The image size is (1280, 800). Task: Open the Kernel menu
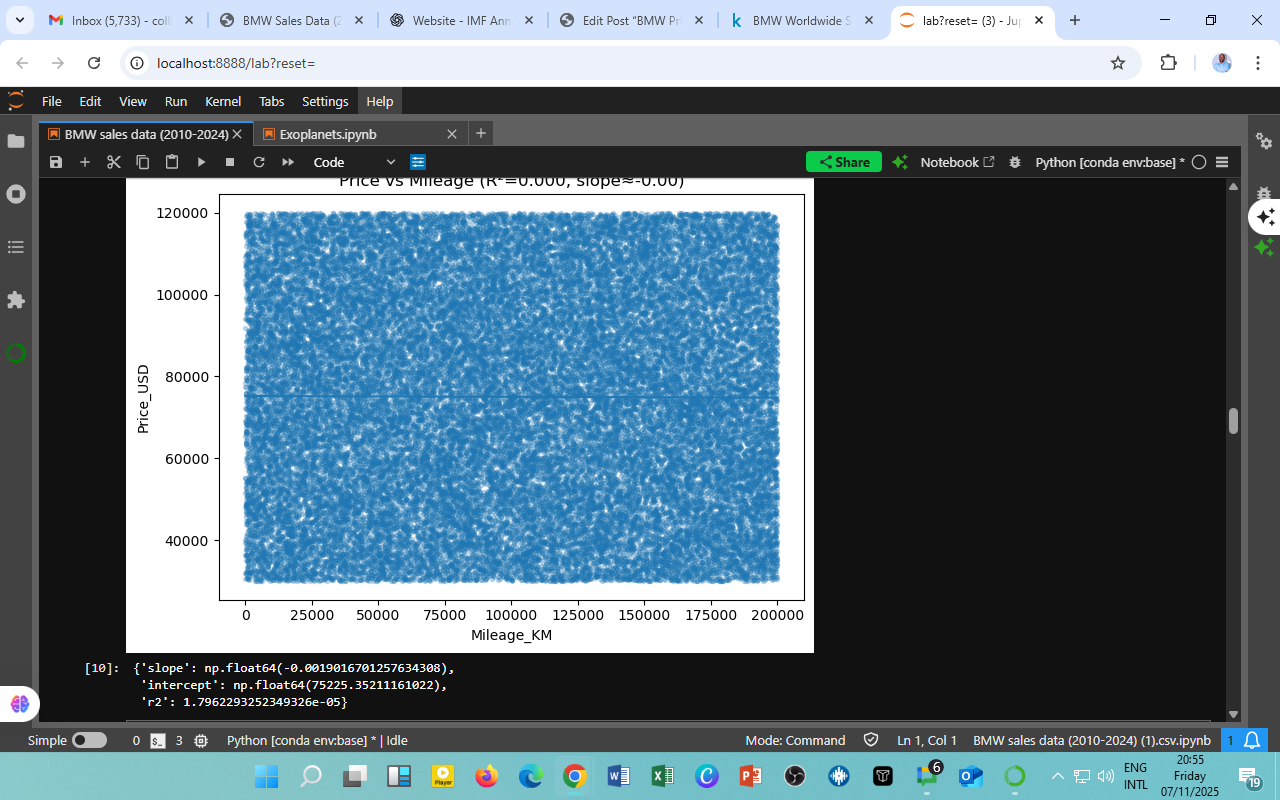(x=222, y=101)
